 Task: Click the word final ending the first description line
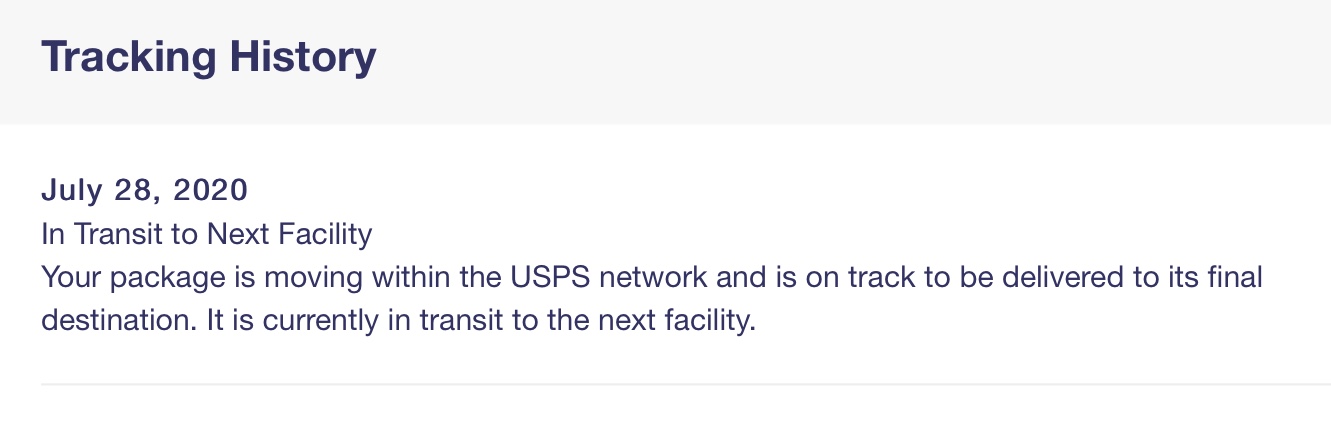1236,277
